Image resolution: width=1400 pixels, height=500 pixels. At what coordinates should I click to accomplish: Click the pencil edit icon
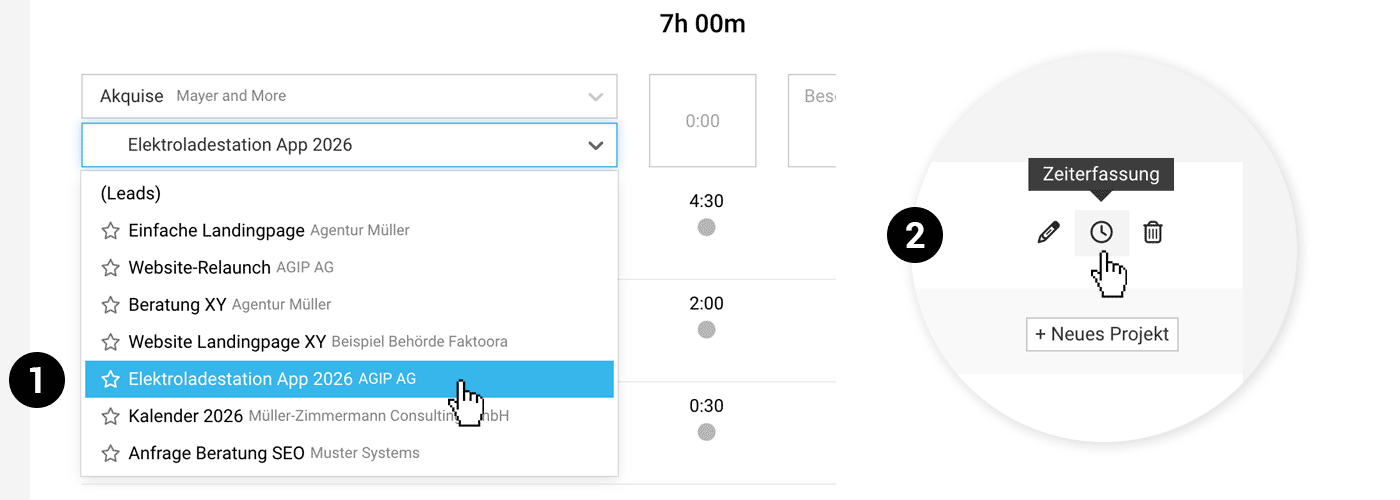point(1048,233)
